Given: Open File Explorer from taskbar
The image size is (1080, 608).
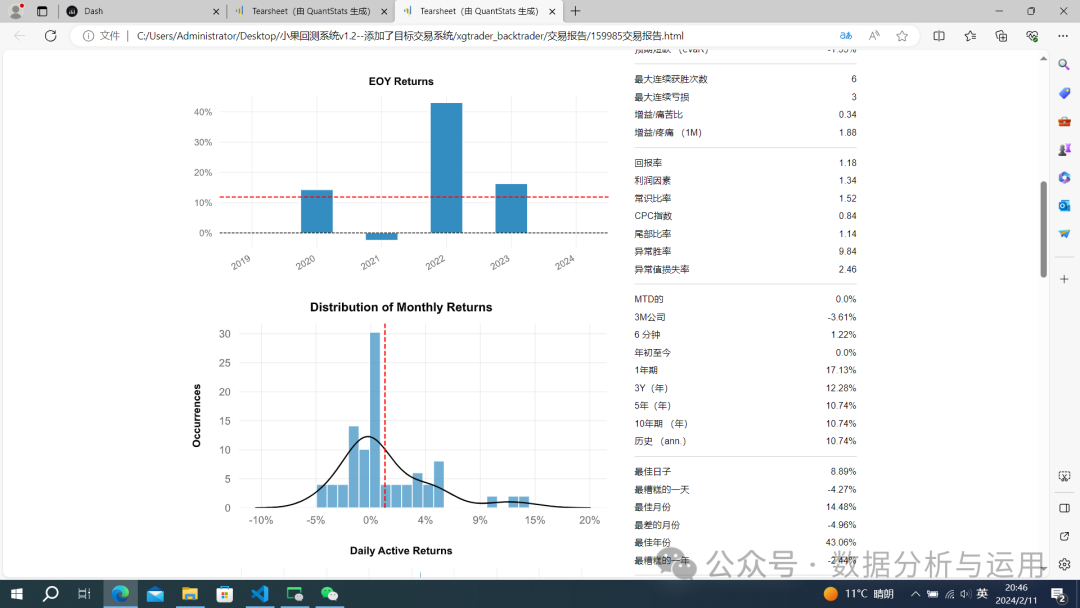Looking at the screenshot, I should [x=190, y=594].
